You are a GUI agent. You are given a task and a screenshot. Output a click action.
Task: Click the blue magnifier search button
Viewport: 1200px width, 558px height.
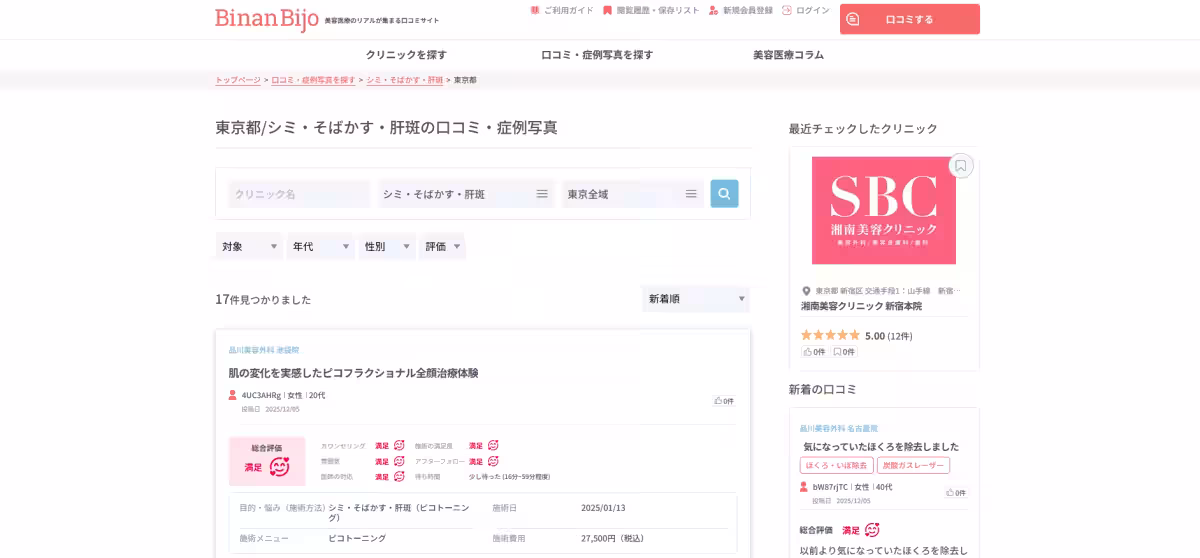click(x=724, y=194)
